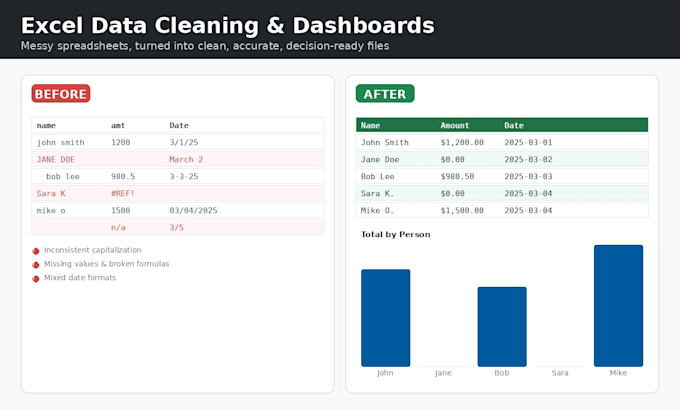Select the 2025-03-04 date in Mike O.'s row

[x=528, y=210]
